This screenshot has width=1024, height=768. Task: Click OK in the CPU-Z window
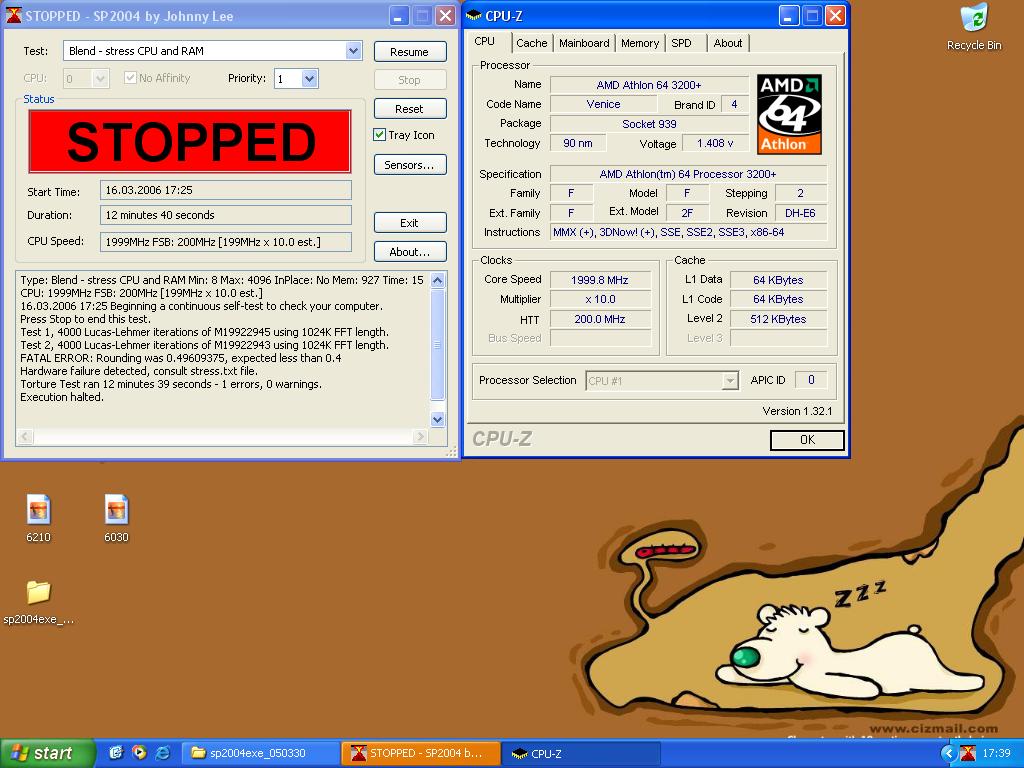click(807, 440)
